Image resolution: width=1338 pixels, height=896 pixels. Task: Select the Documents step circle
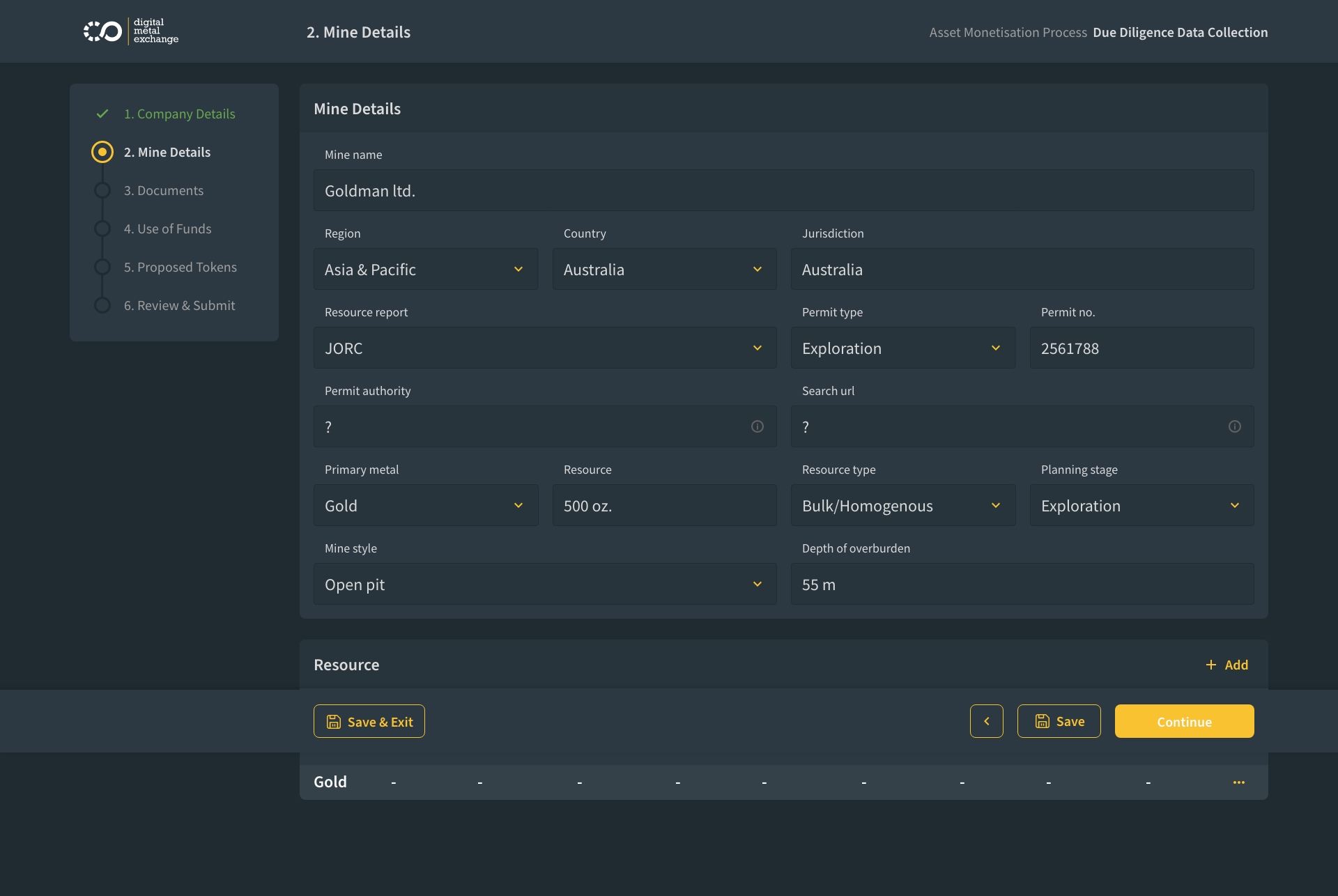click(x=102, y=190)
